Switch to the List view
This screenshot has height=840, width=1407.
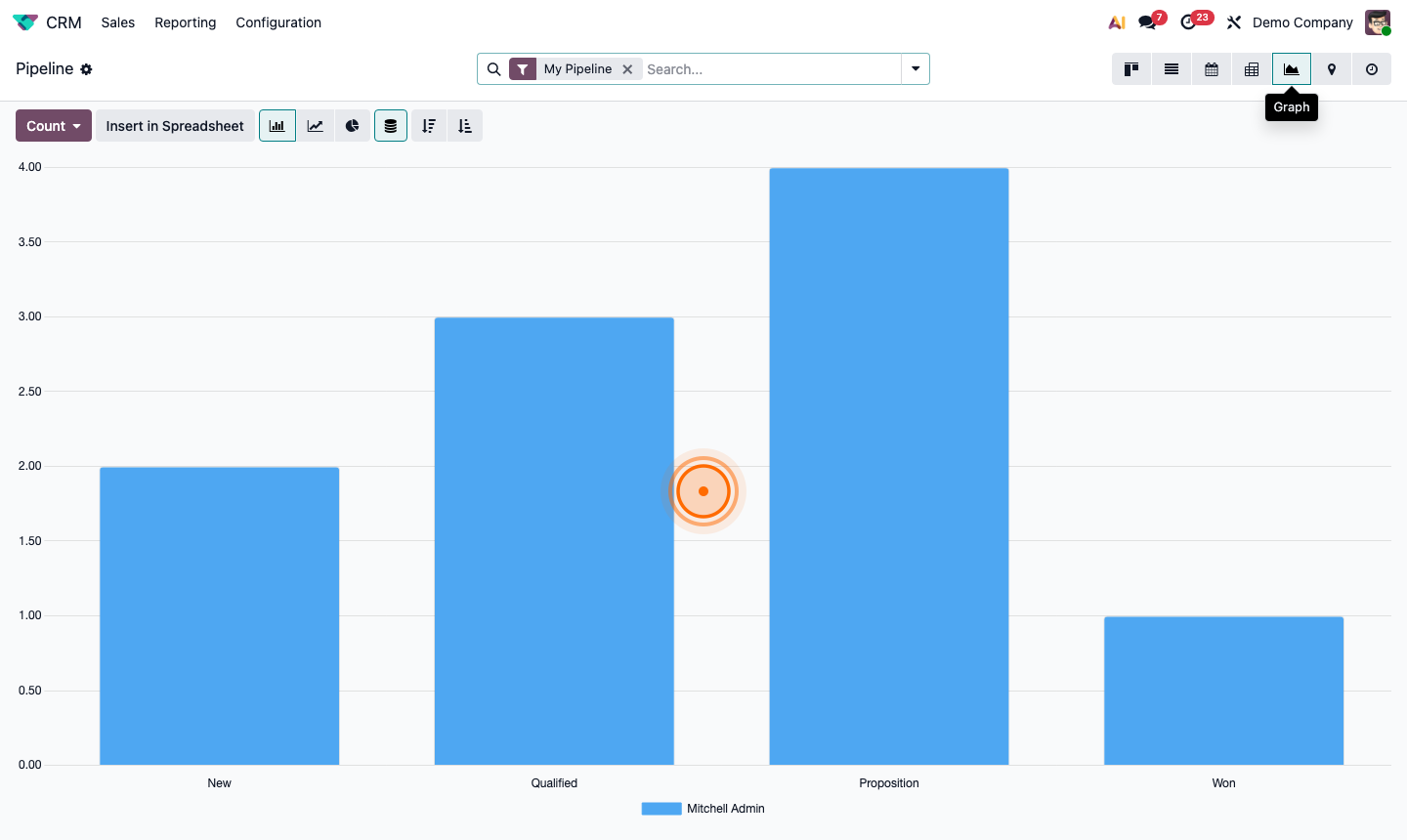coord(1172,68)
